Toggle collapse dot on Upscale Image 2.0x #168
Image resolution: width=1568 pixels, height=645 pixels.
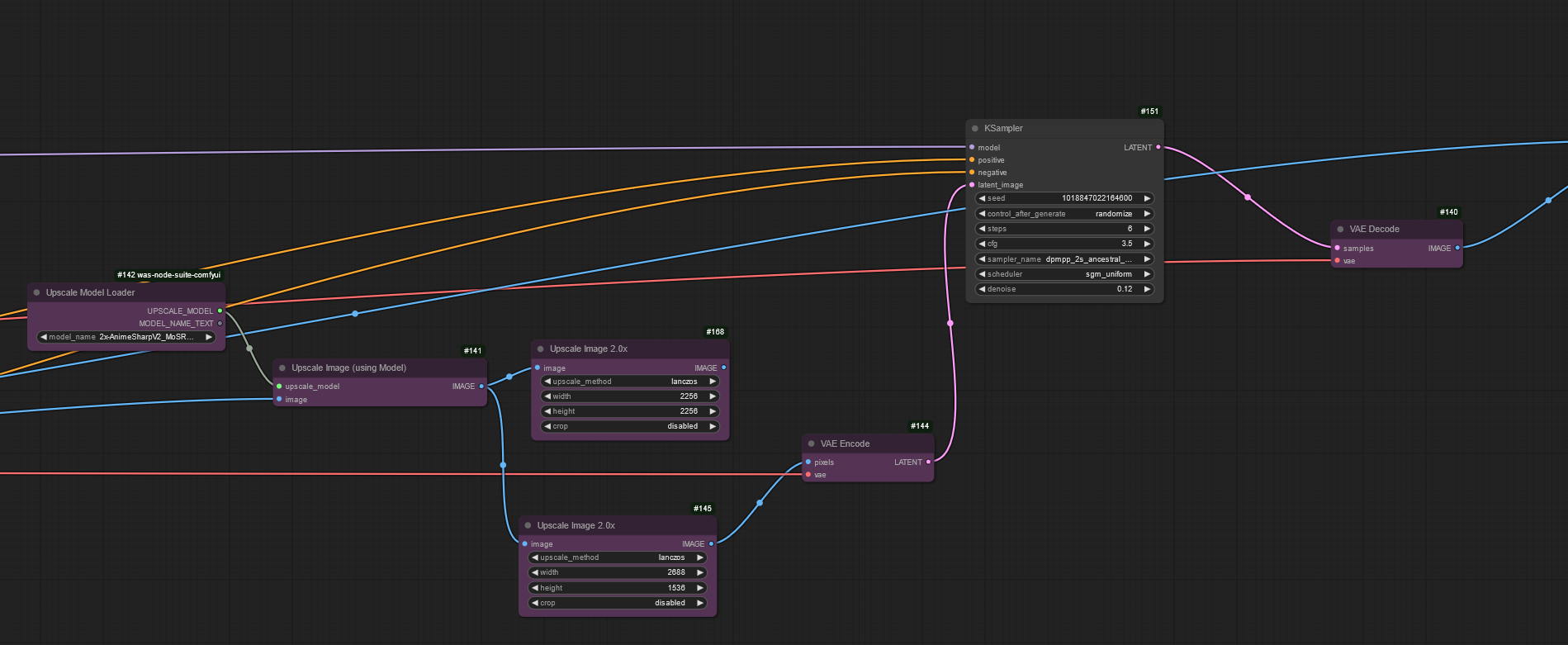click(541, 349)
